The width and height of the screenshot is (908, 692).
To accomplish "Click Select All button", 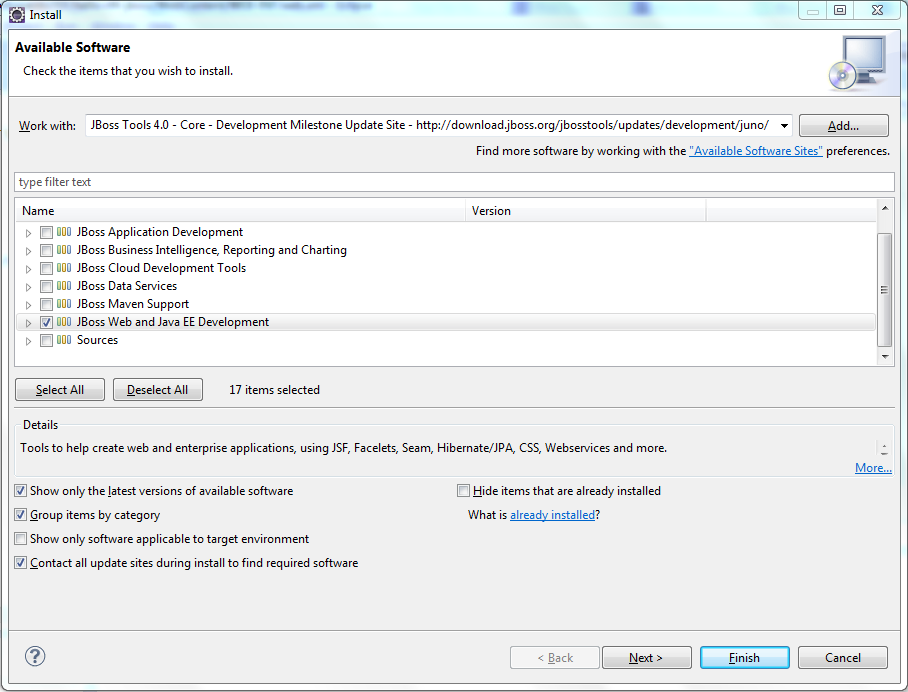I will 60,390.
